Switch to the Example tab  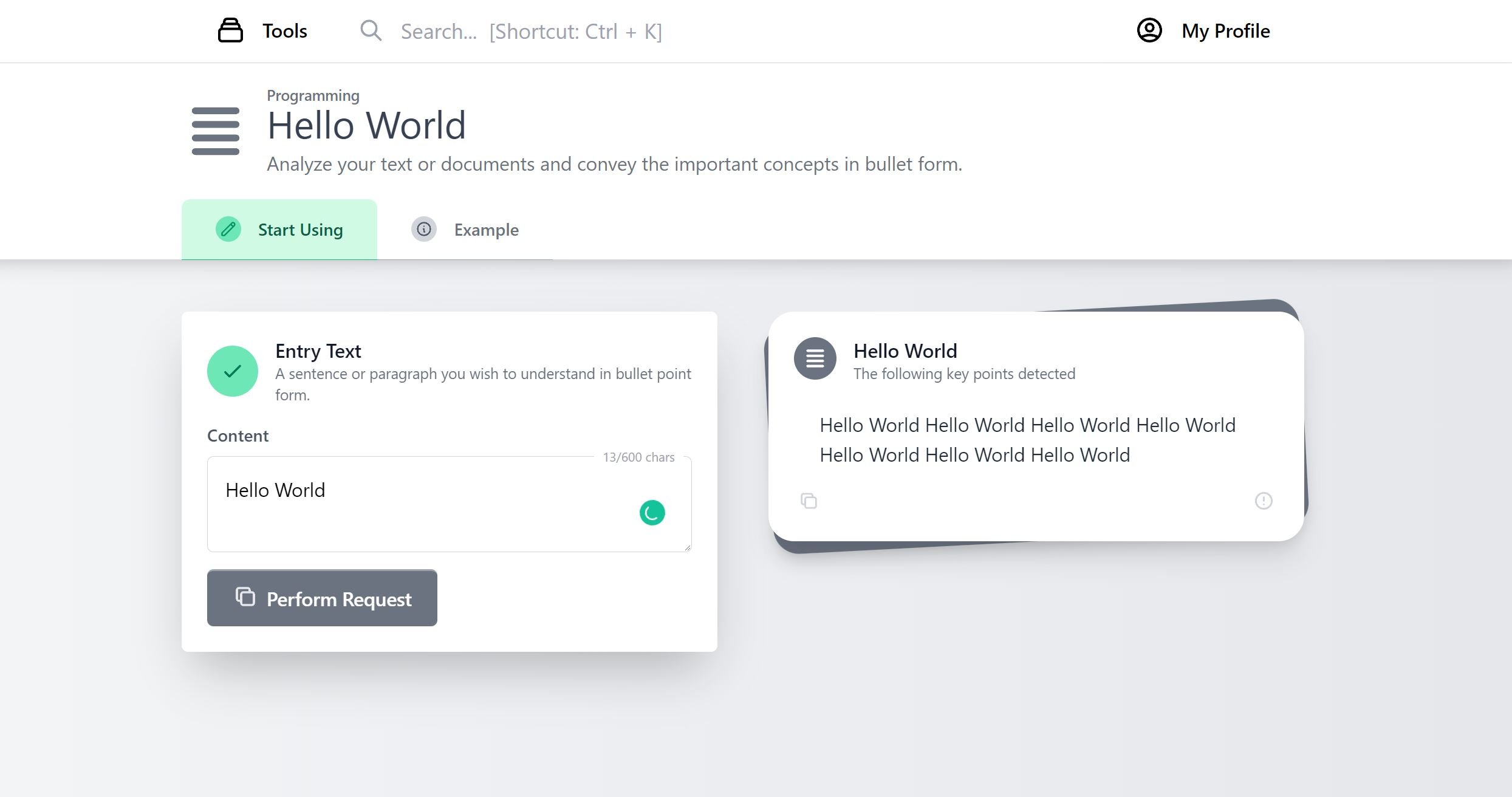[486, 230]
